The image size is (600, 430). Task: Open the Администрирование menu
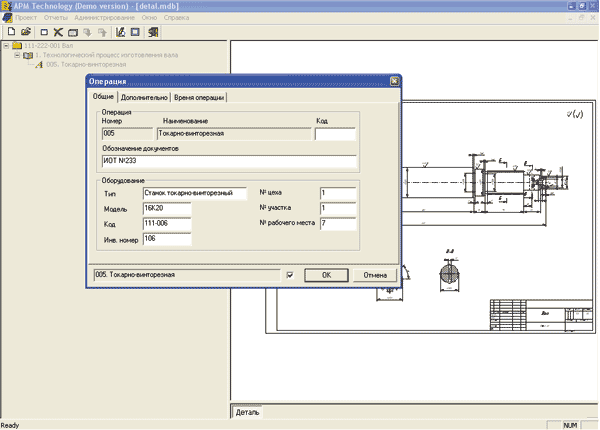tap(103, 19)
